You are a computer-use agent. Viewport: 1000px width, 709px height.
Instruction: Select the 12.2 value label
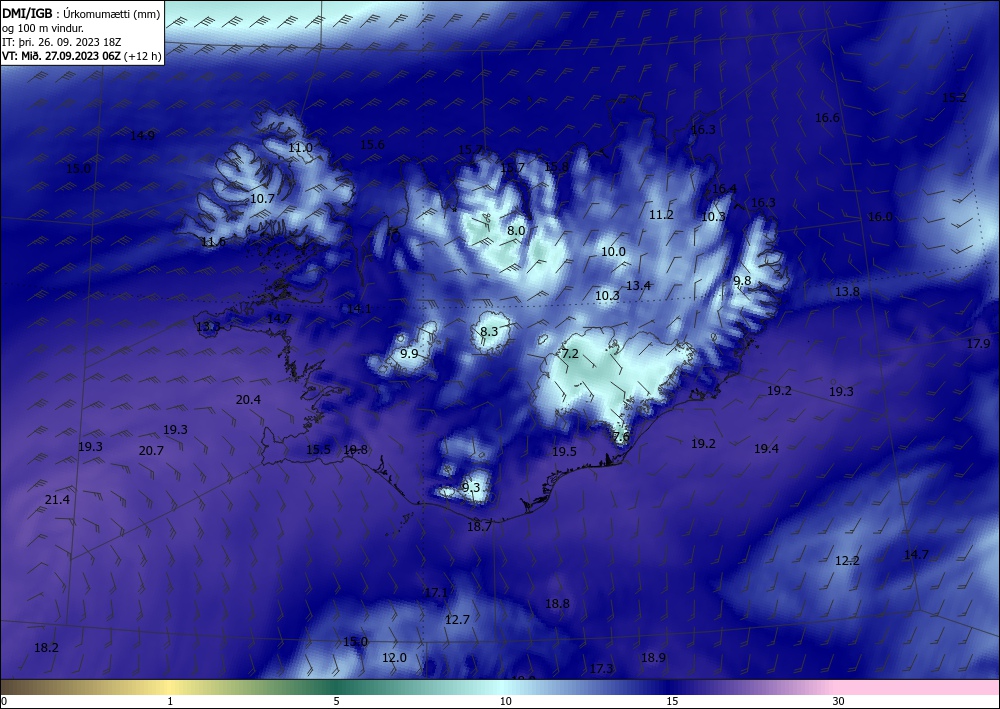point(848,560)
